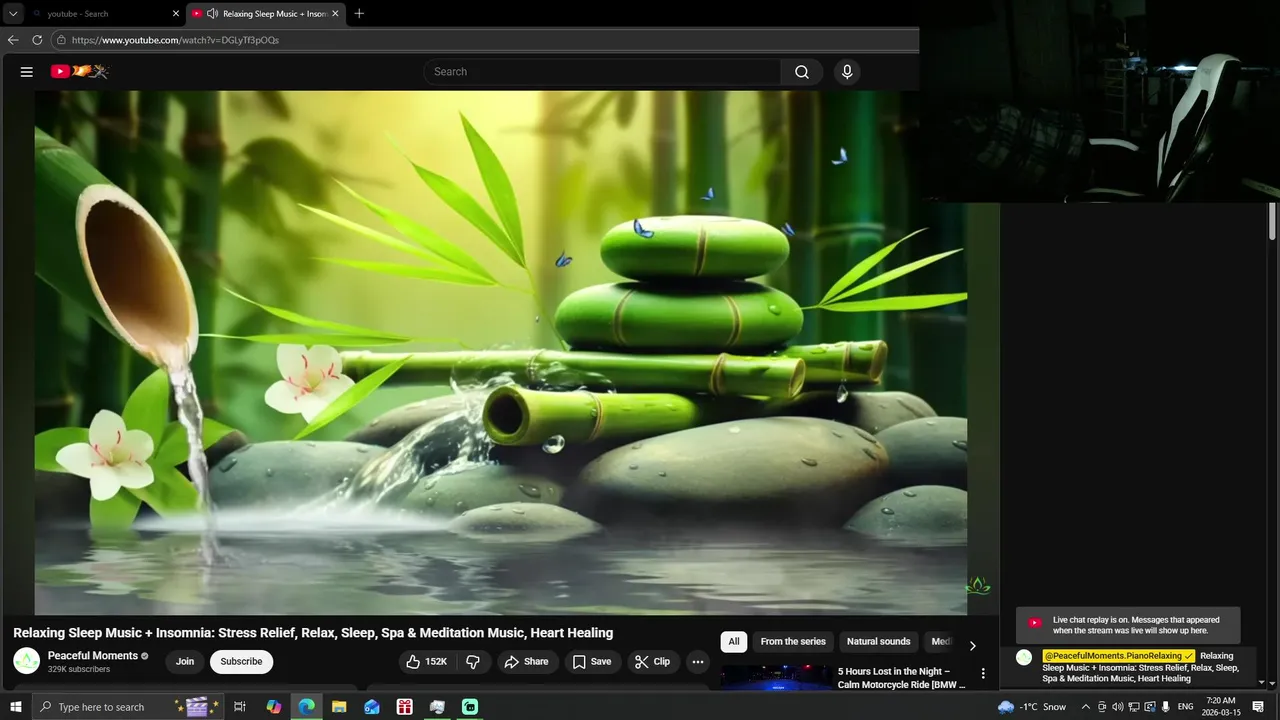The image size is (1280, 720).
Task: Create a Clip of the video
Action: pos(652,662)
